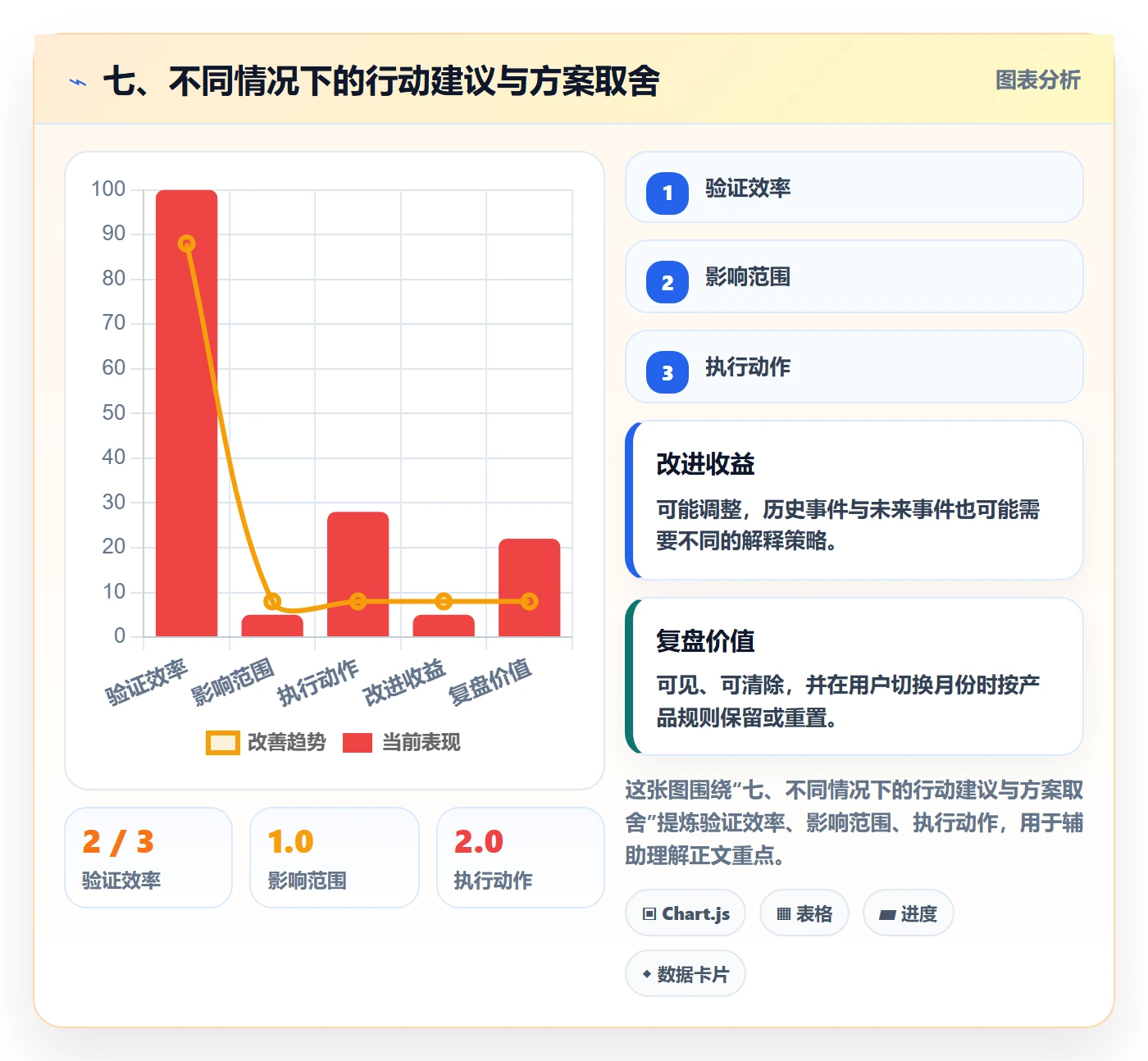Click the 复盘价值 x-axis label
Image resolution: width=1148 pixels, height=1061 pixels.
pos(490,682)
